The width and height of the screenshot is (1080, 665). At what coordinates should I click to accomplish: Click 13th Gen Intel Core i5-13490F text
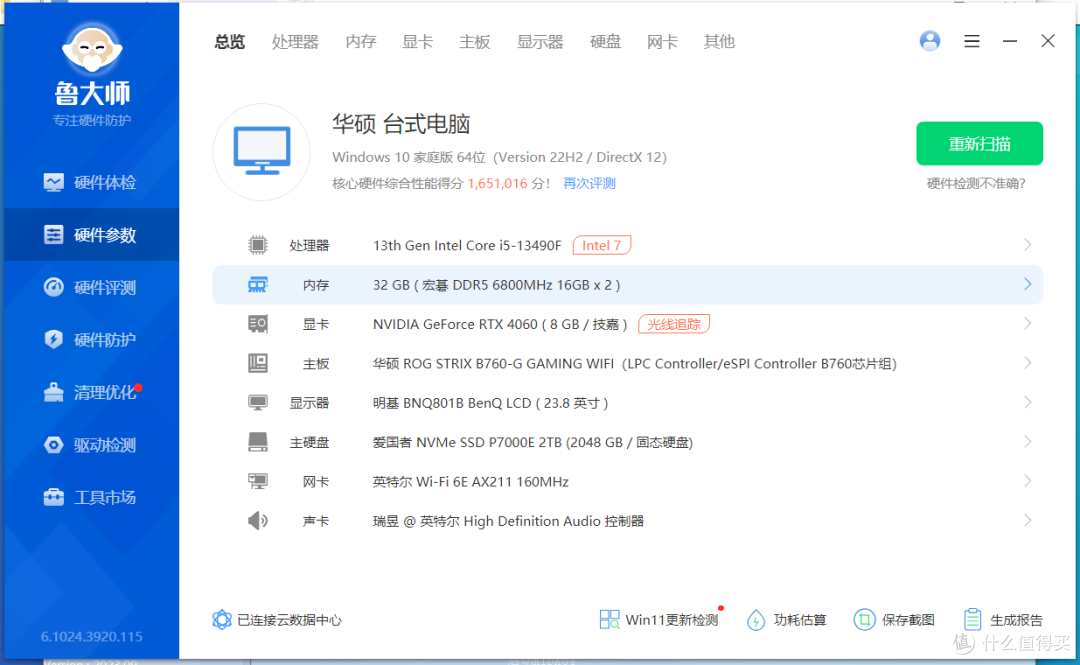[x=467, y=245]
